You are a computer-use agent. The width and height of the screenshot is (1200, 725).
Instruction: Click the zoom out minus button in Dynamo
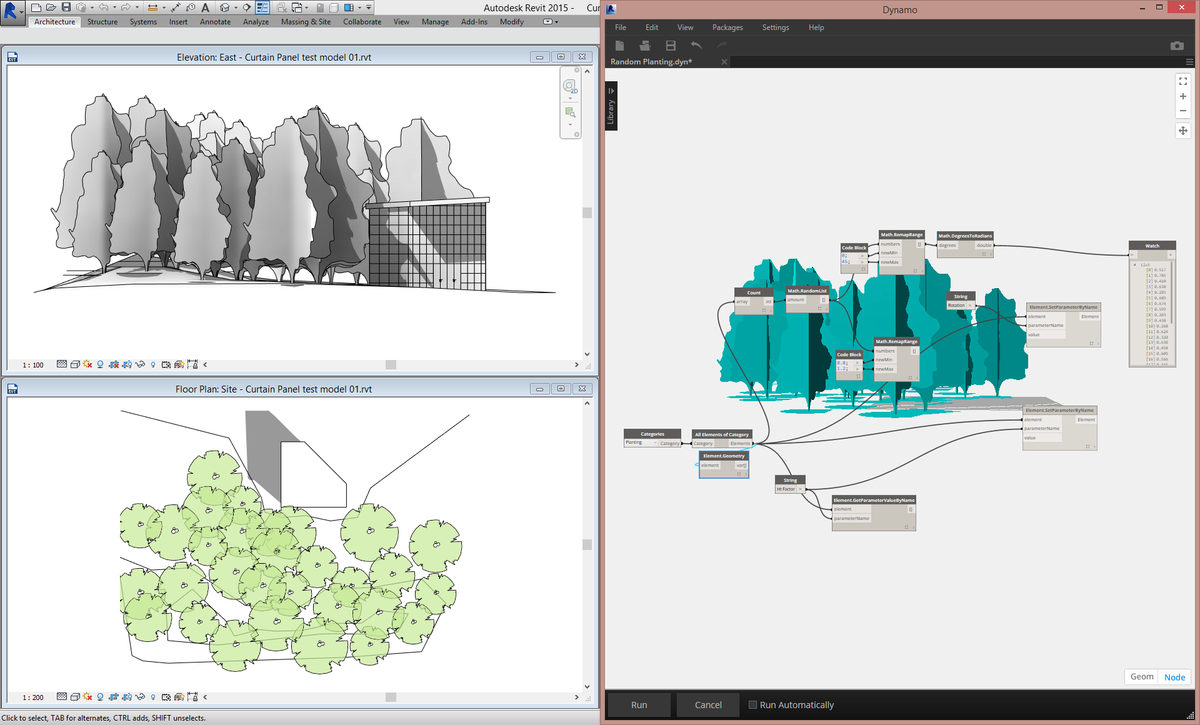[1183, 111]
